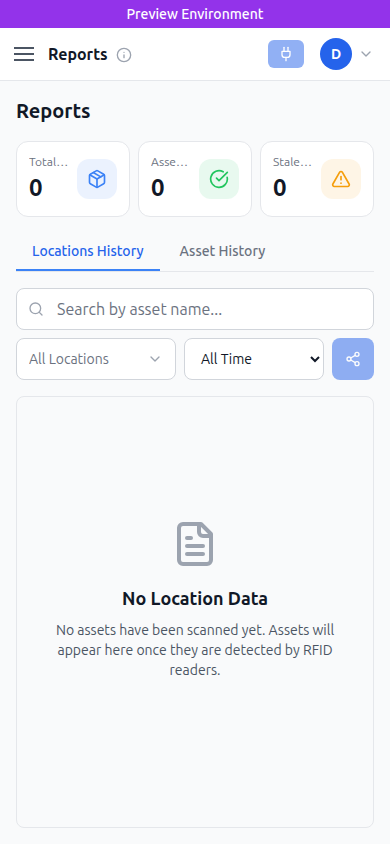Click the Preview Environment banner
The image size is (390, 844).
pos(195,14)
